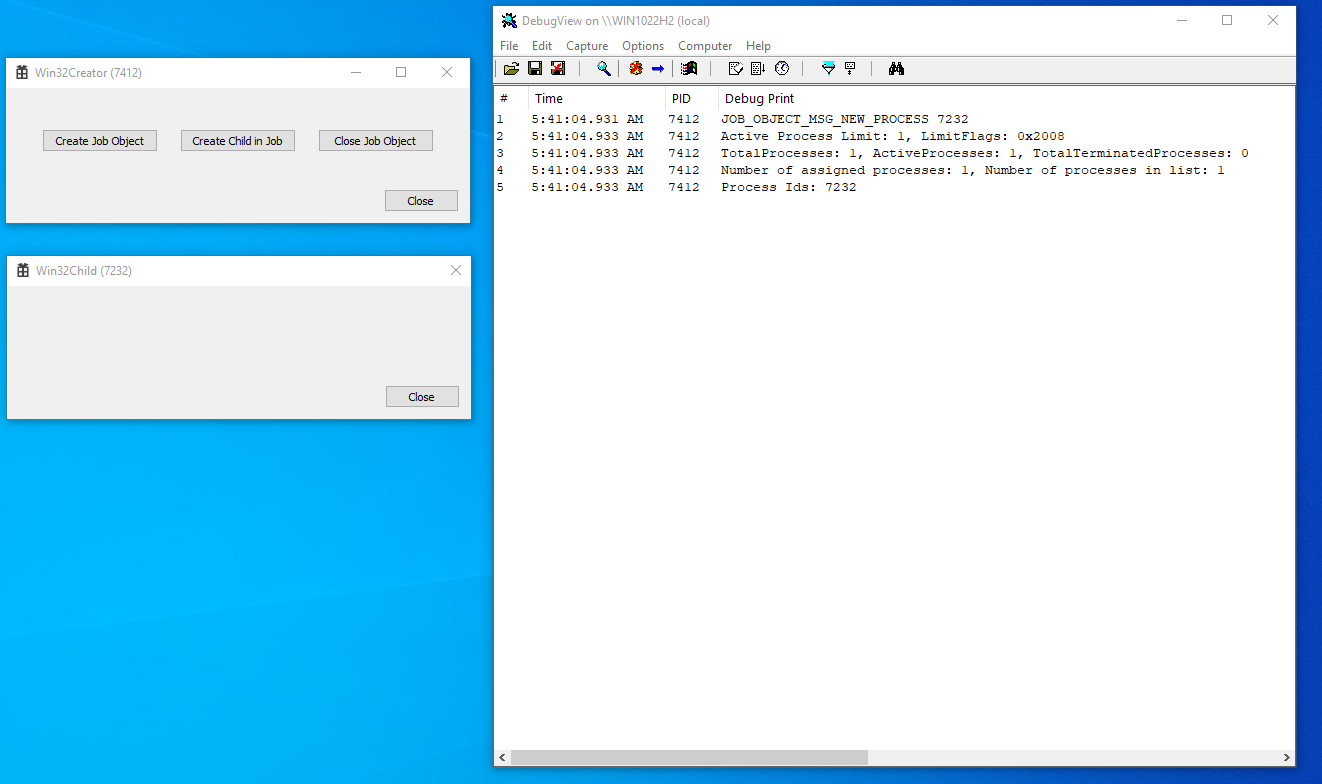The width and height of the screenshot is (1322, 784).
Task: Click Close button in Win32Creator window
Action: [421, 201]
